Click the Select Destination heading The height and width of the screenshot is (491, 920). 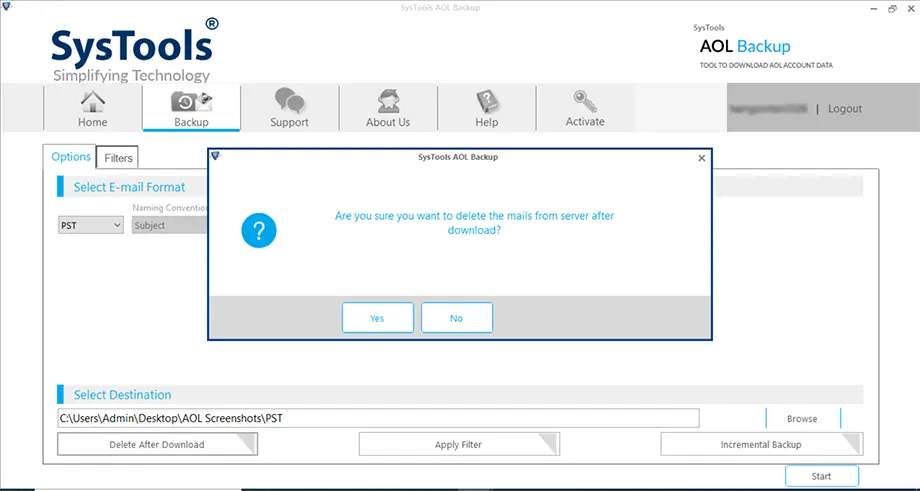[122, 395]
